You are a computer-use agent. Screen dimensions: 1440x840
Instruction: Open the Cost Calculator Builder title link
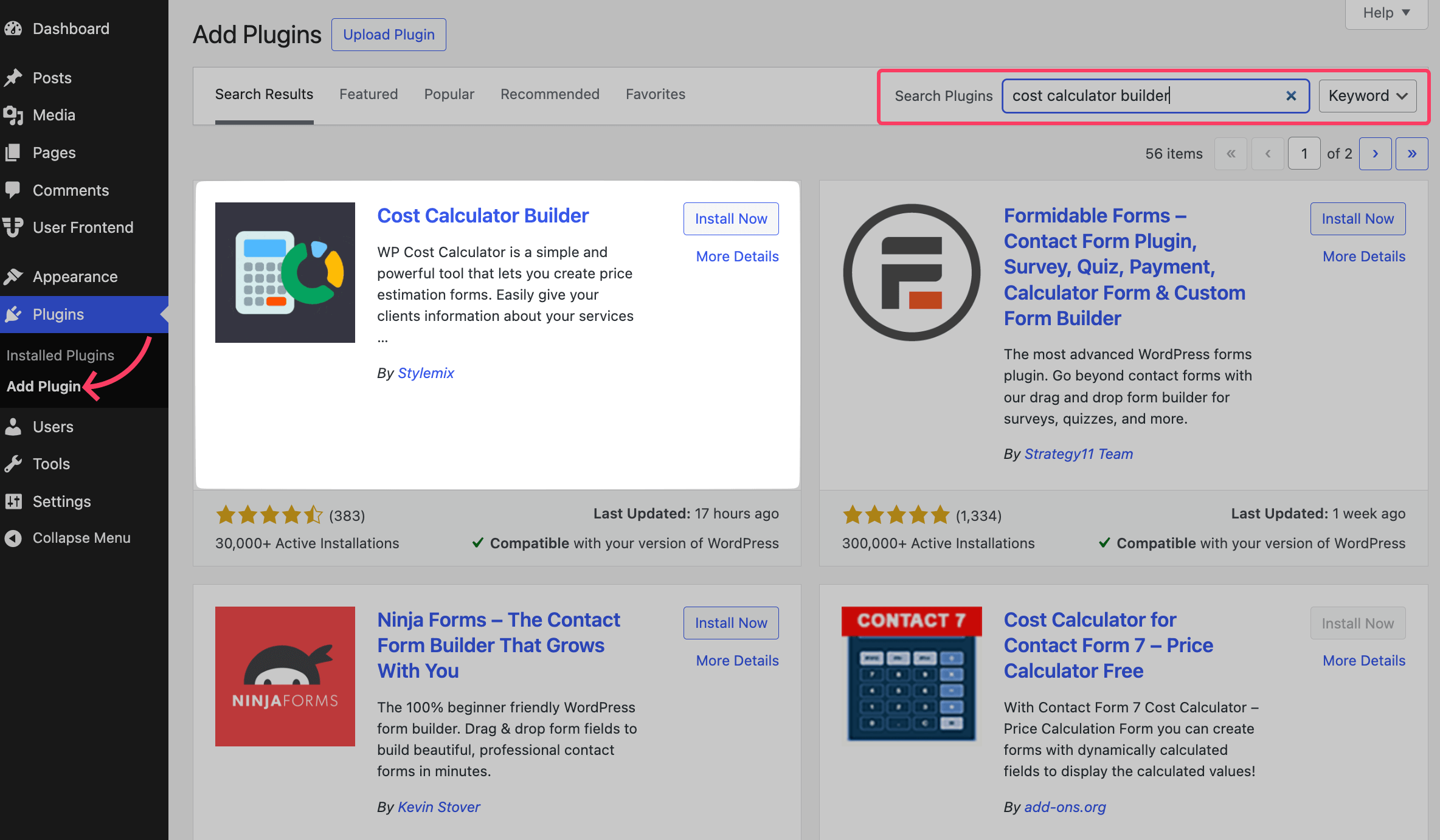(x=483, y=216)
